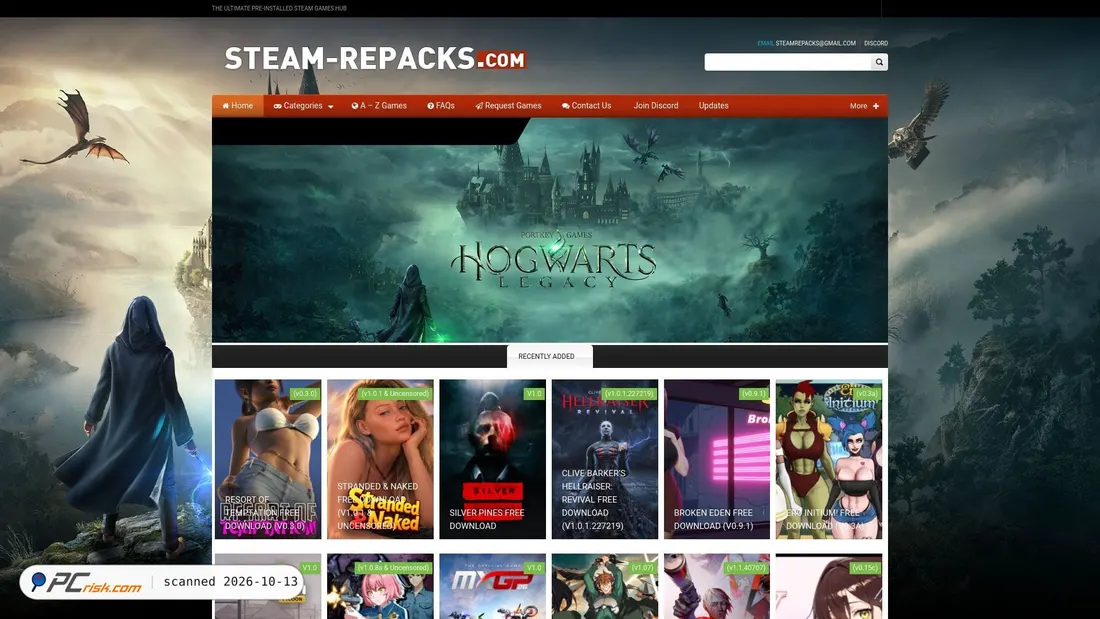Click The Ultimate Pre-Installed Steam Games Hub text
The height and width of the screenshot is (619, 1100).
[279, 8]
